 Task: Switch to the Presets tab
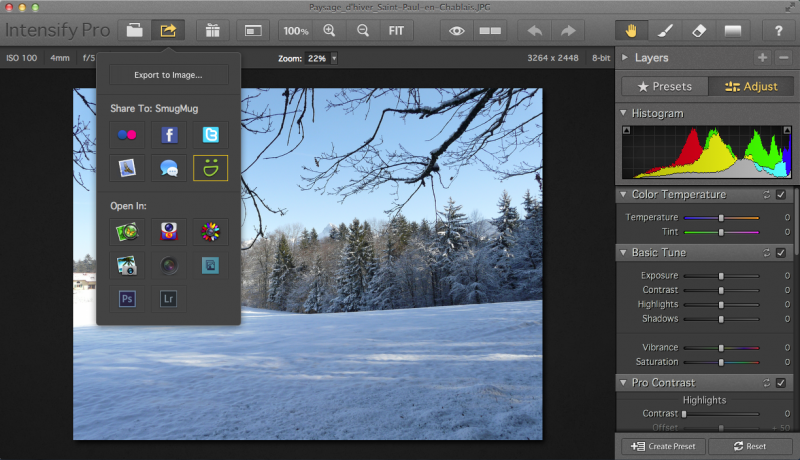(x=665, y=86)
